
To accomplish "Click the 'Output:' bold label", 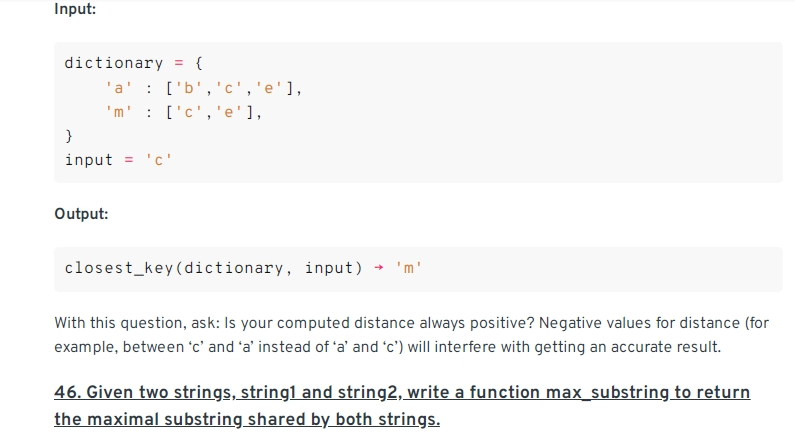I will pos(81,214).
